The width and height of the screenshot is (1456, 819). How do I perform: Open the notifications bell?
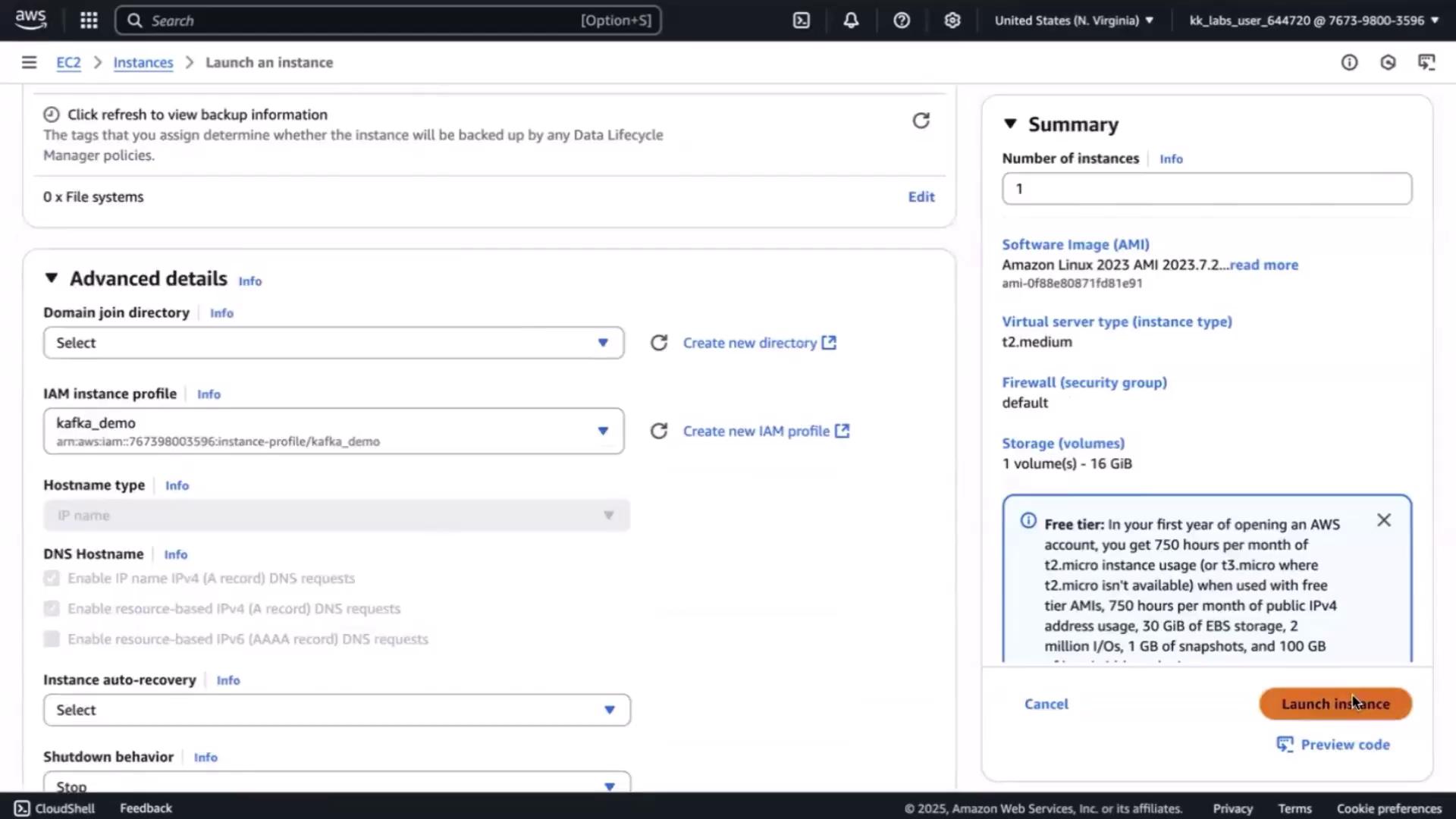[851, 20]
